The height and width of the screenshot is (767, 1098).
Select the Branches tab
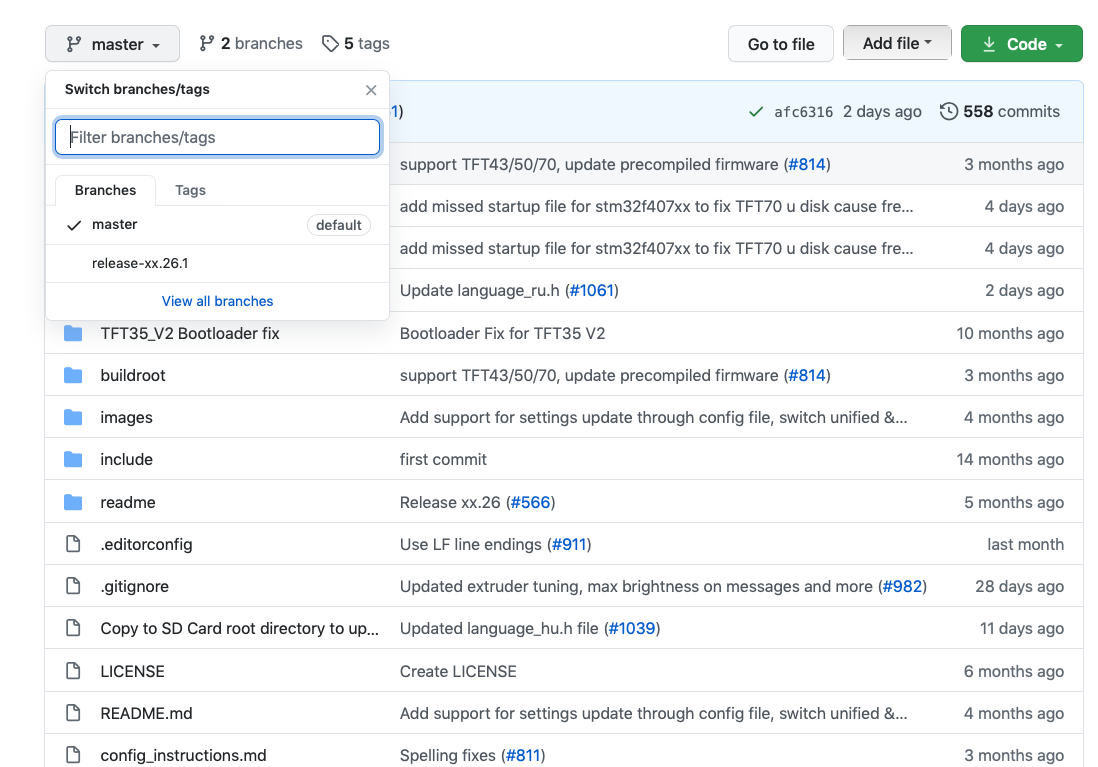click(x=106, y=191)
